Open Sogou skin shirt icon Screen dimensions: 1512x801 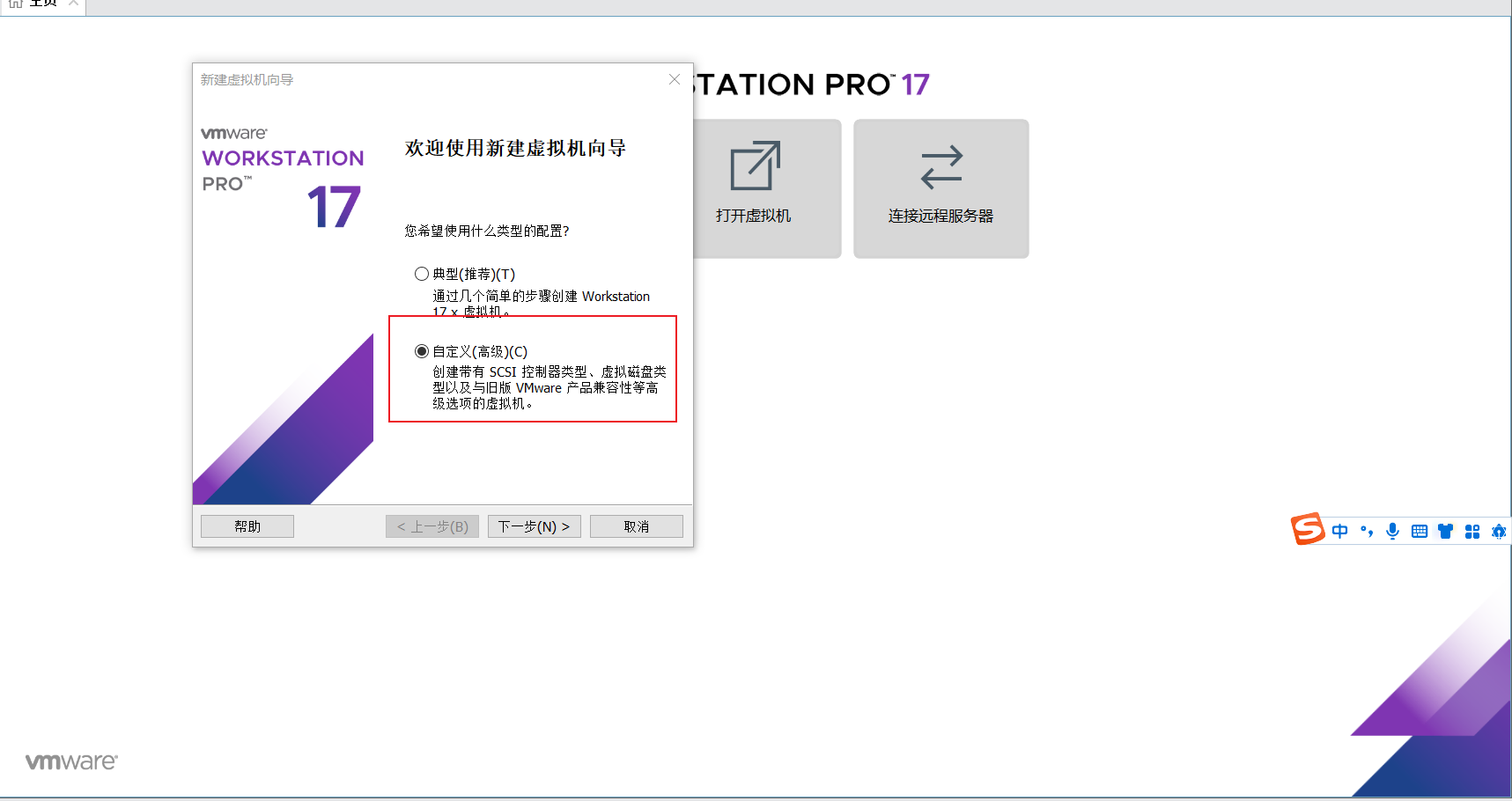[1445, 531]
